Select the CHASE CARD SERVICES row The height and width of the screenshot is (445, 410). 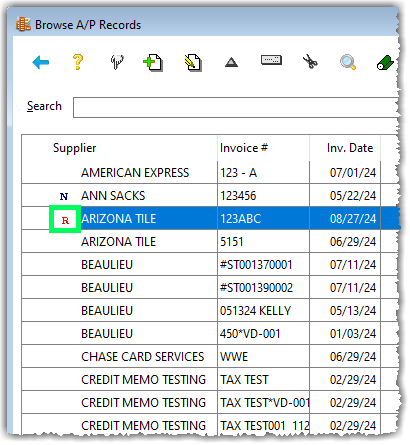pos(211,357)
